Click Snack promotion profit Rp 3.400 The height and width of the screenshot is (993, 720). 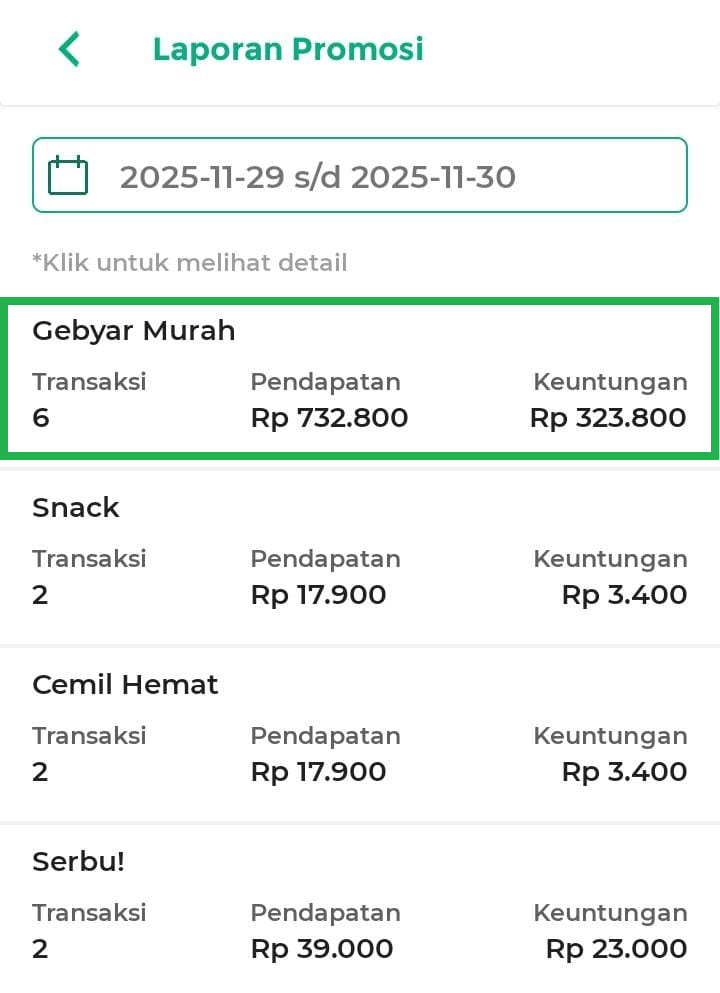coord(624,595)
